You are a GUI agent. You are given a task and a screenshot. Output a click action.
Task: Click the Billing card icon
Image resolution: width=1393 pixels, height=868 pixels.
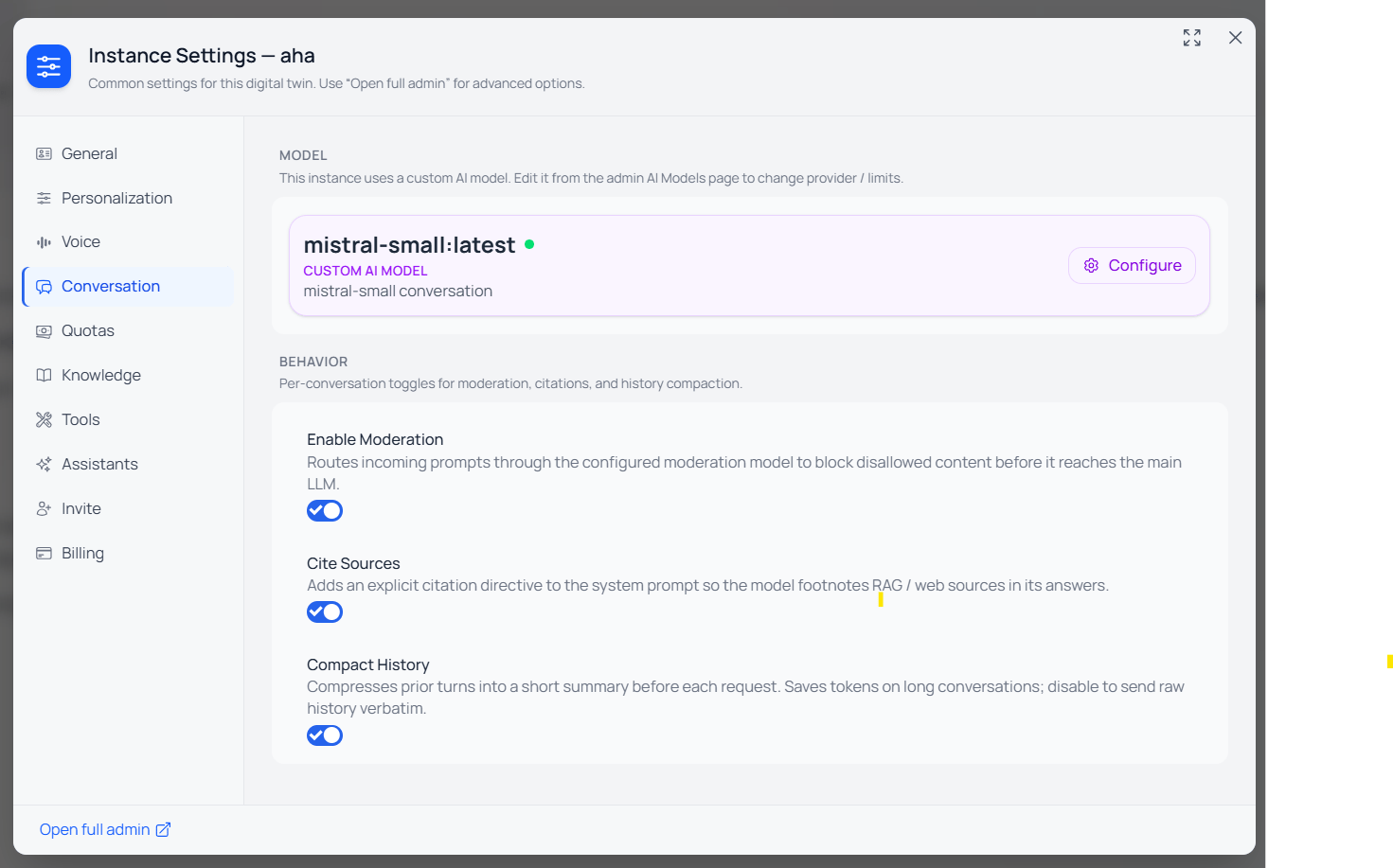coord(44,553)
